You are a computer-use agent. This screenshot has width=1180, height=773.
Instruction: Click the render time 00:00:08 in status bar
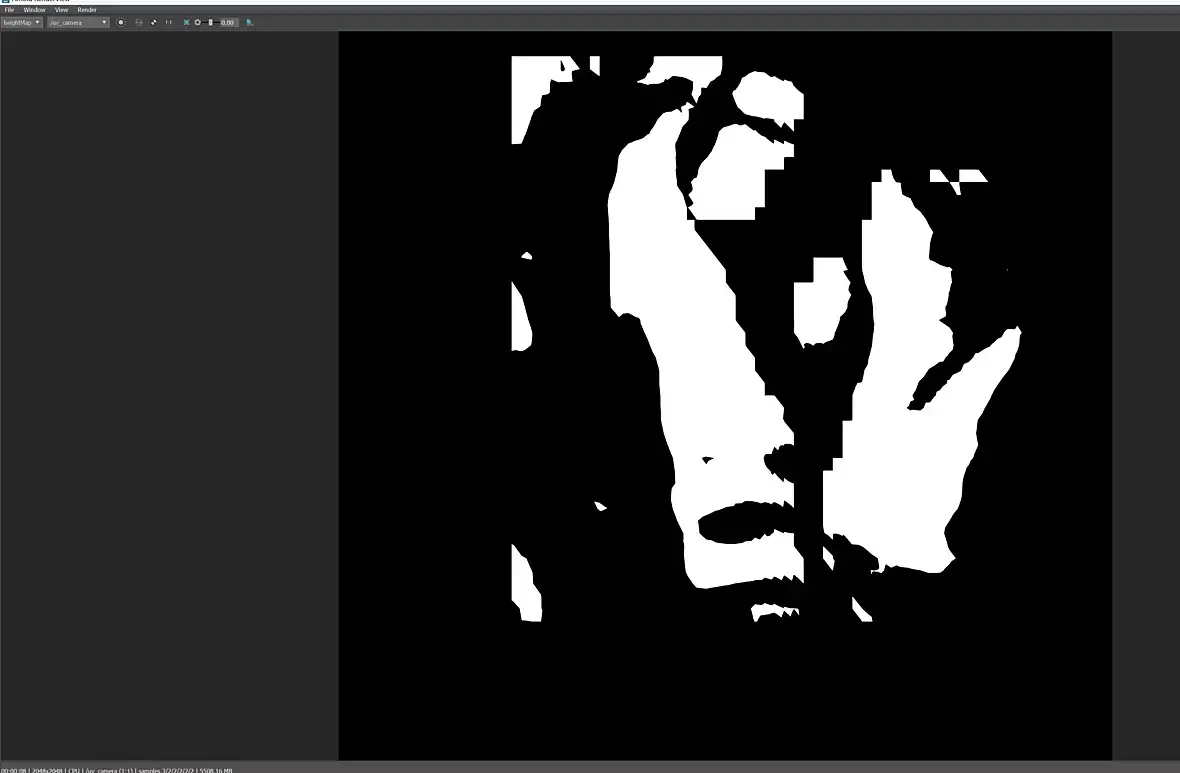[14, 770]
